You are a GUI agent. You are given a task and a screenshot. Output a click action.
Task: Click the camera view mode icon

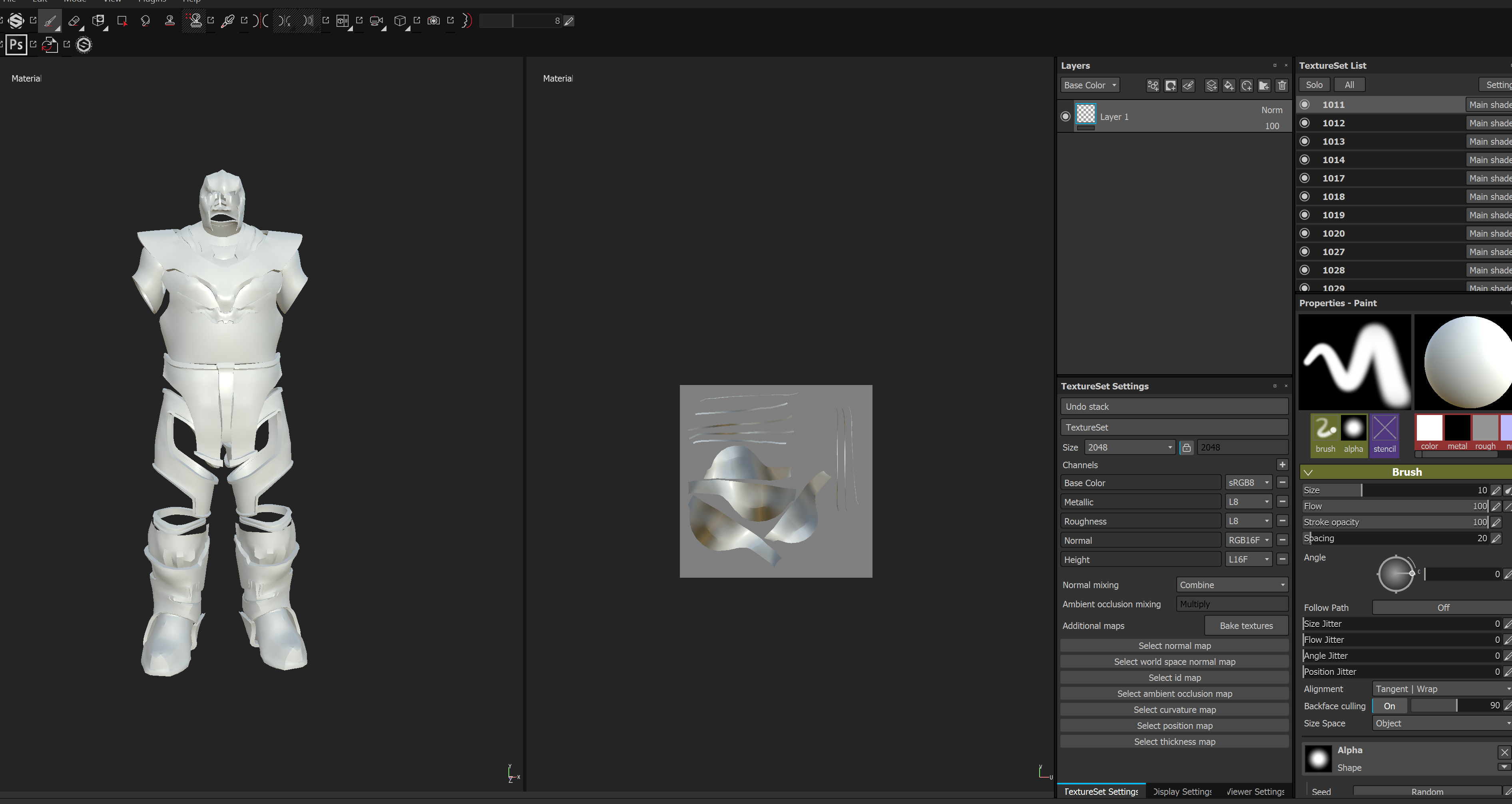click(x=377, y=21)
